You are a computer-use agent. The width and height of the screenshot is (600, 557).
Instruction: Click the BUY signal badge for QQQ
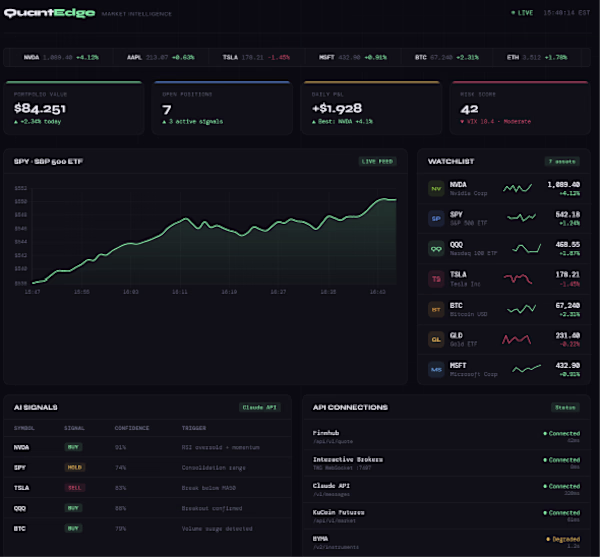click(73, 508)
